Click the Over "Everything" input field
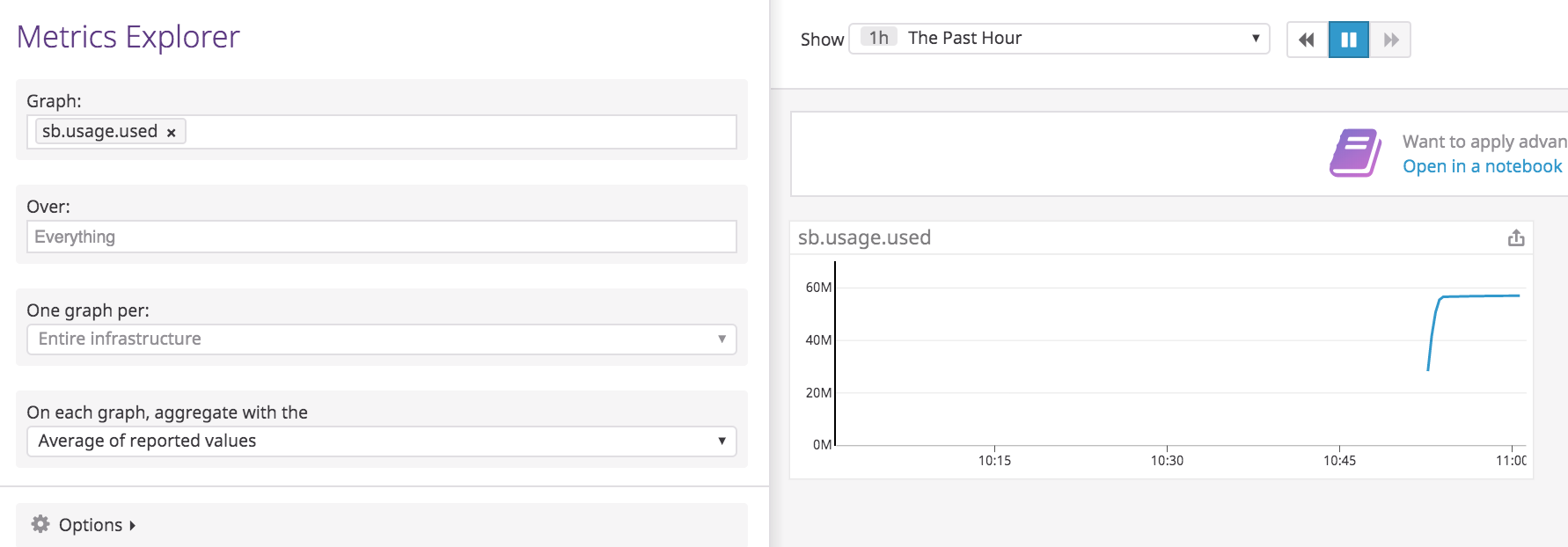 [x=381, y=237]
